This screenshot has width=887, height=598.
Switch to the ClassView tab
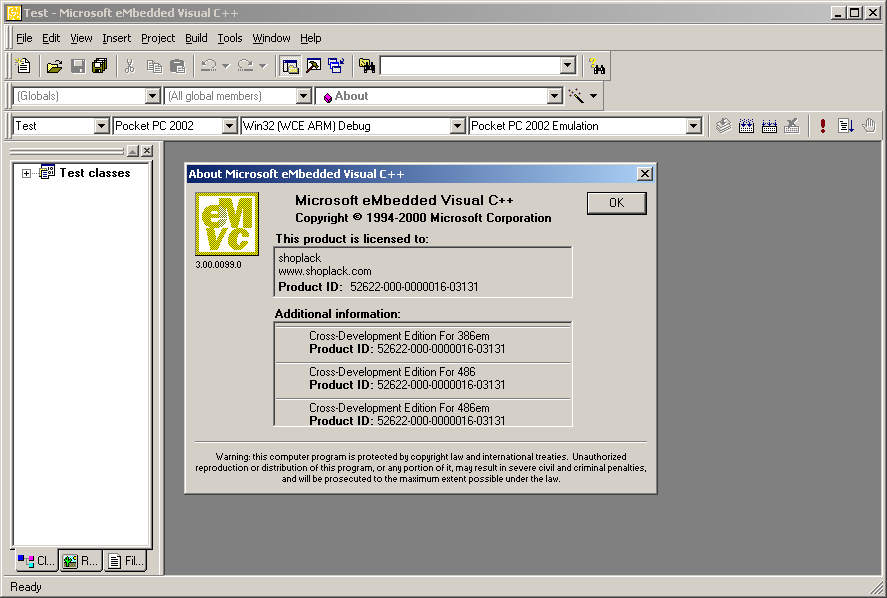point(36,561)
